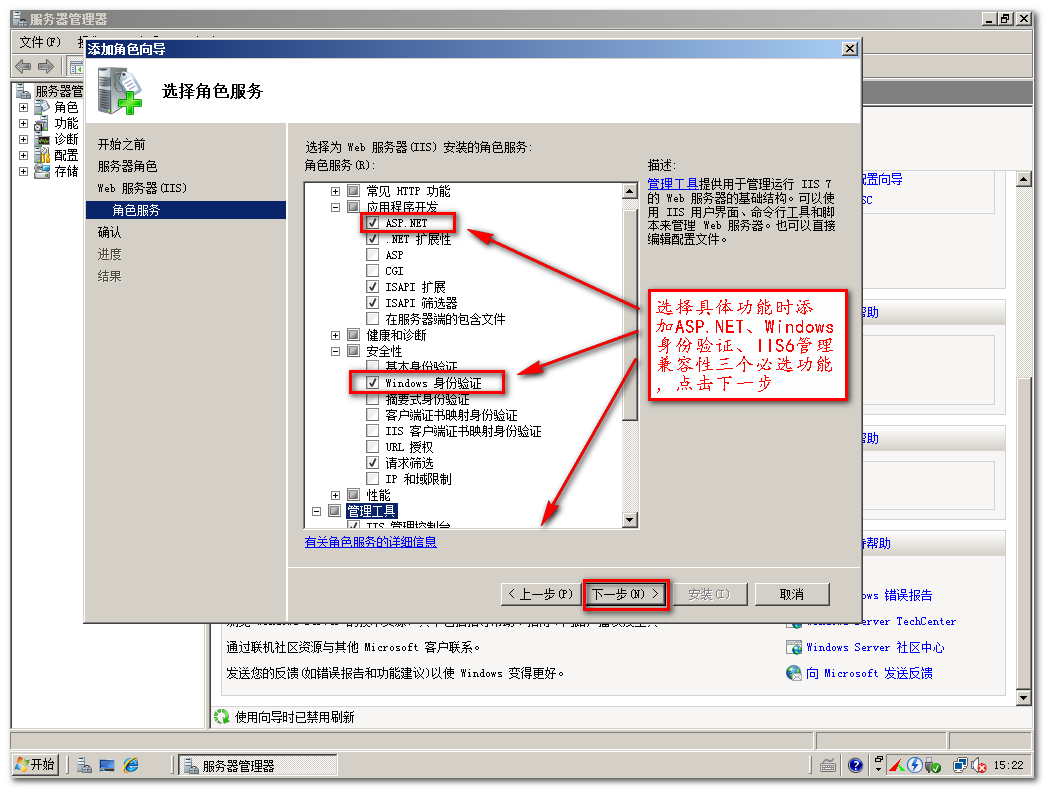Click the muted volume tray icon
This screenshot has height=789, width=1045.
[x=978, y=766]
